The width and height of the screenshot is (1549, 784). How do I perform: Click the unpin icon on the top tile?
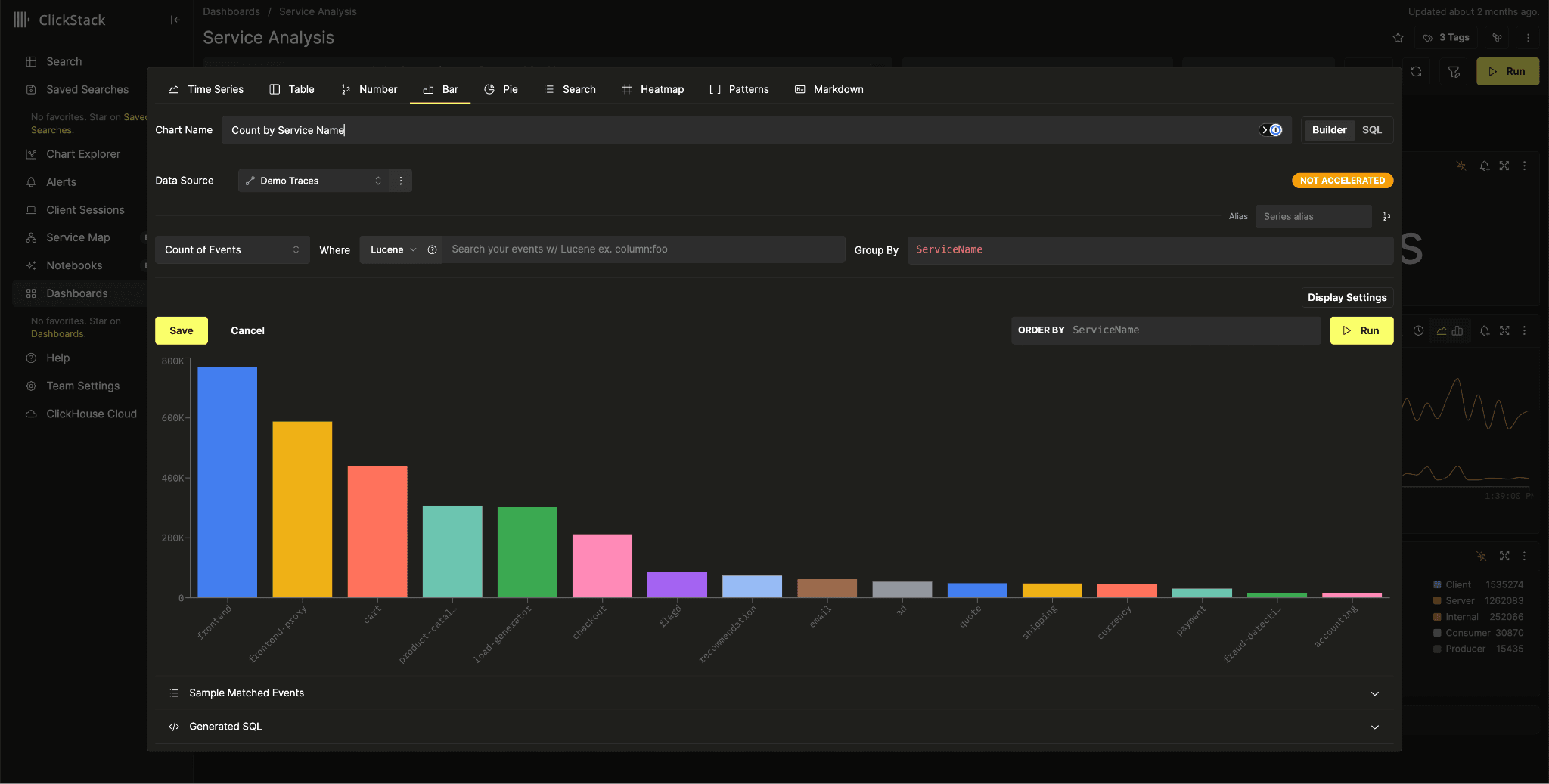(x=1461, y=166)
